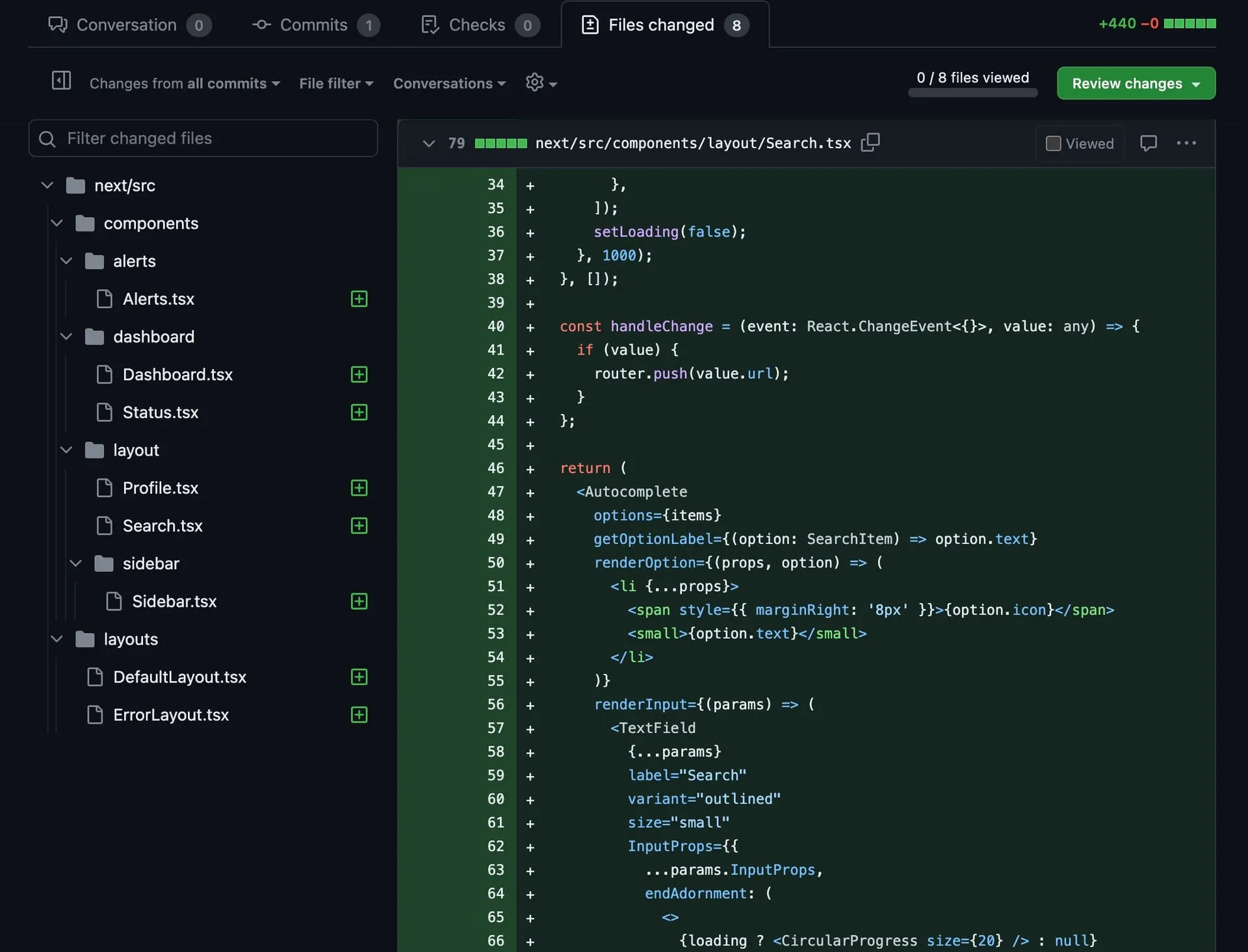Screen dimensions: 1248x952
Task: Click the alerts folder icon
Action: pos(94,261)
